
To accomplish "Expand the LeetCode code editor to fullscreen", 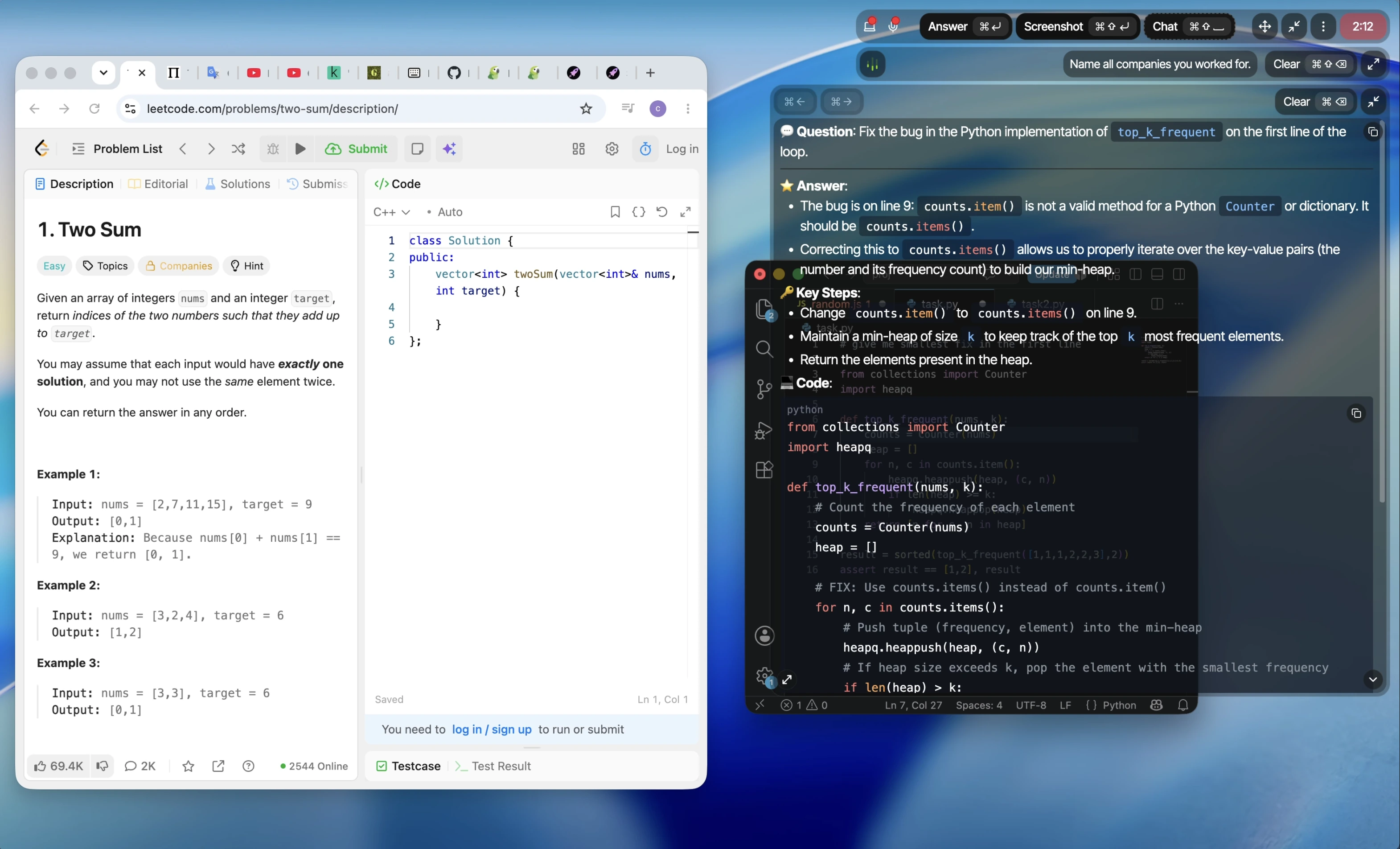I will [x=686, y=212].
